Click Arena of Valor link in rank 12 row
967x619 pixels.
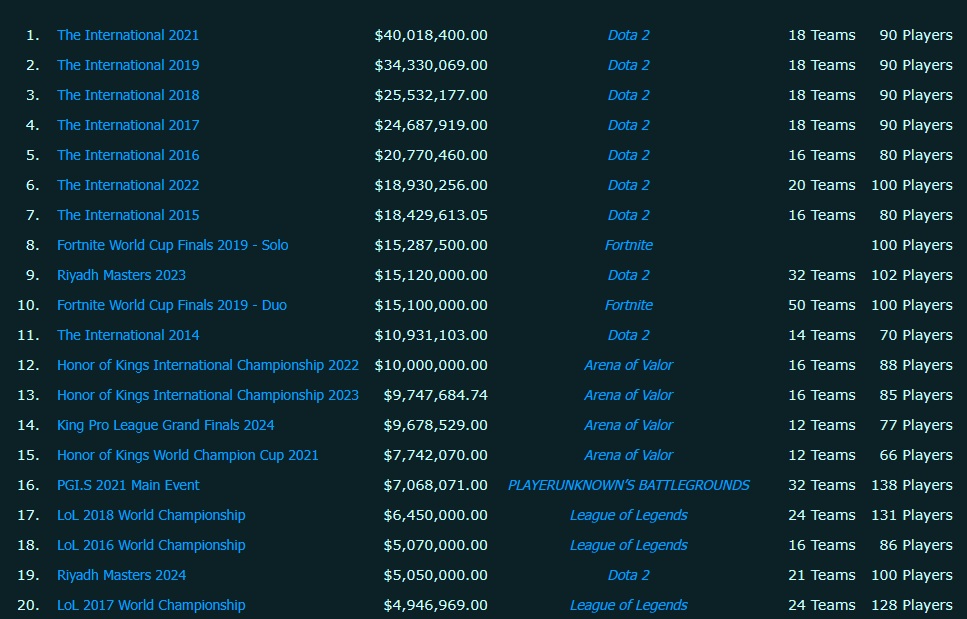click(628, 365)
